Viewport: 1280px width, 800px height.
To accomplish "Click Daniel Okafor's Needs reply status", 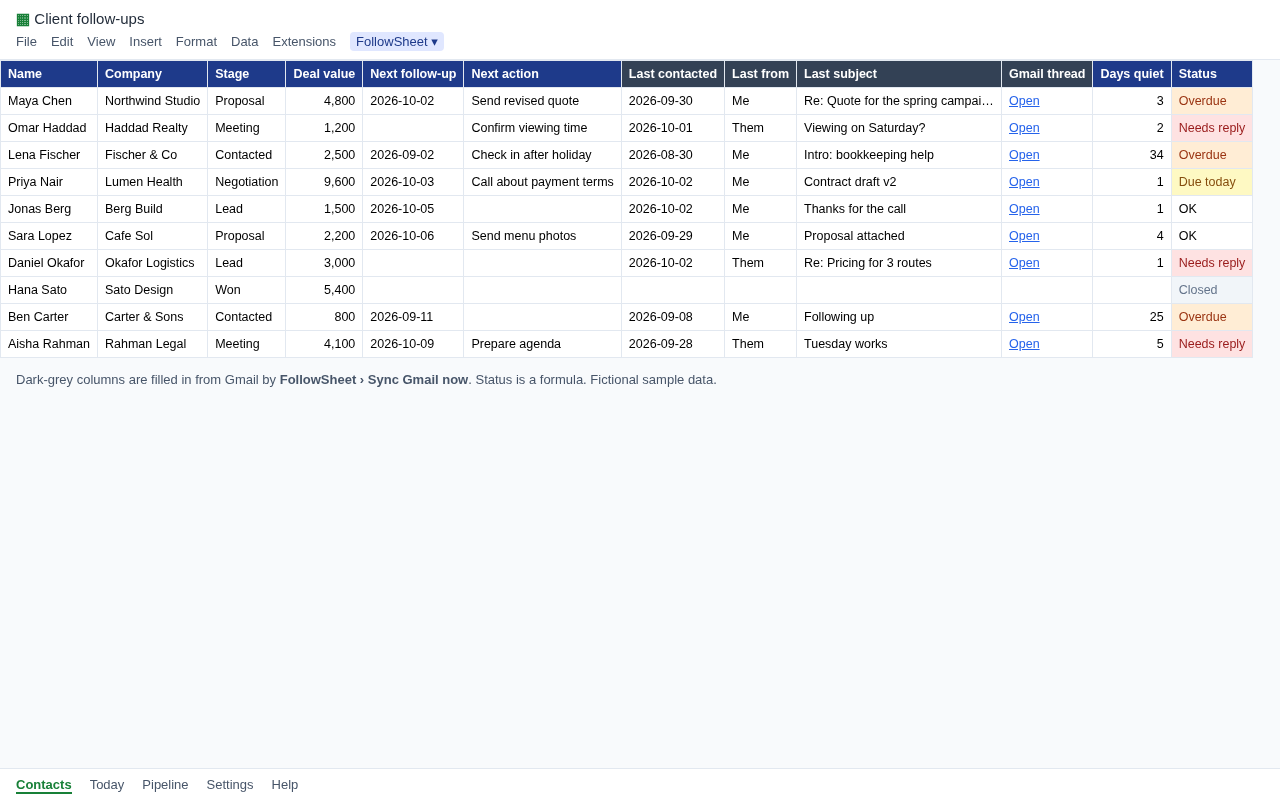I will 1212,263.
